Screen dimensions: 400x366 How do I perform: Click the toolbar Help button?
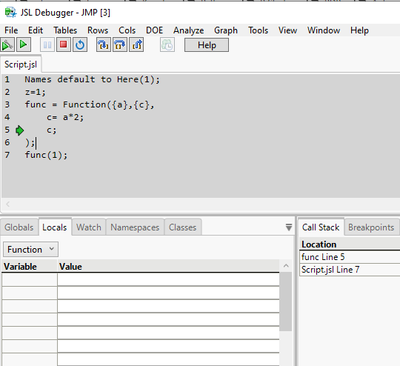(207, 45)
